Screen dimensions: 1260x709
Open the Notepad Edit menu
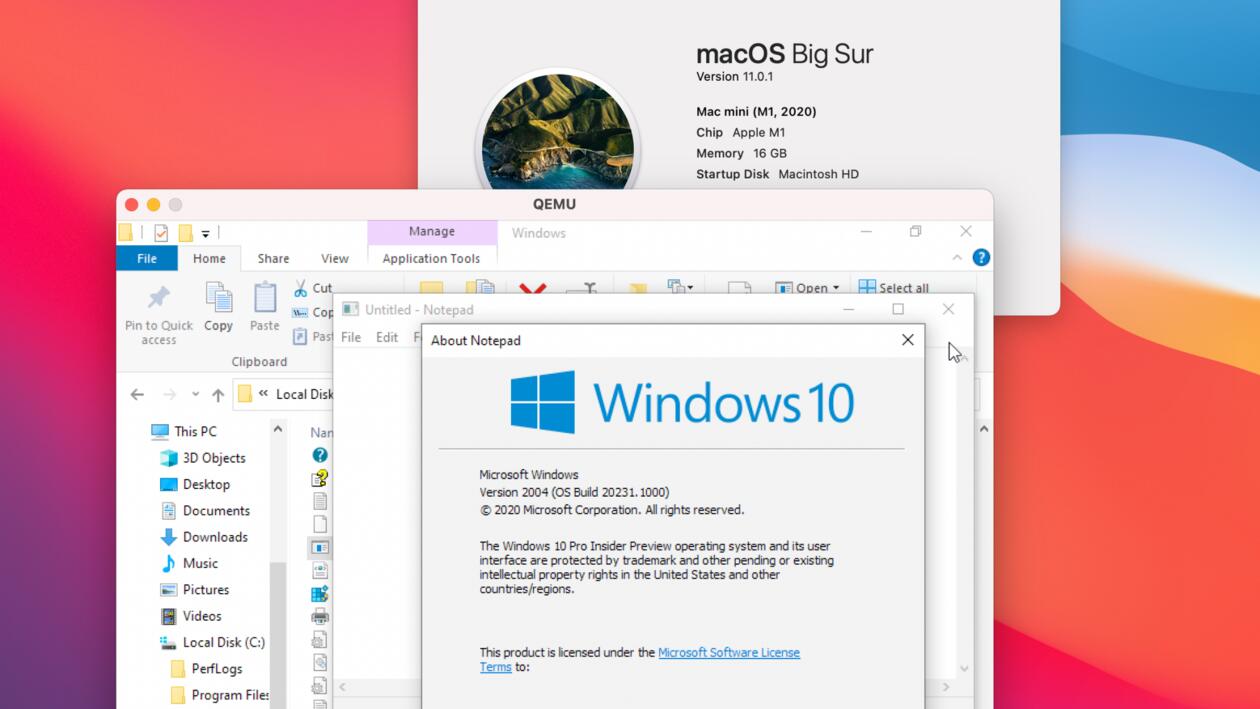click(x=387, y=337)
